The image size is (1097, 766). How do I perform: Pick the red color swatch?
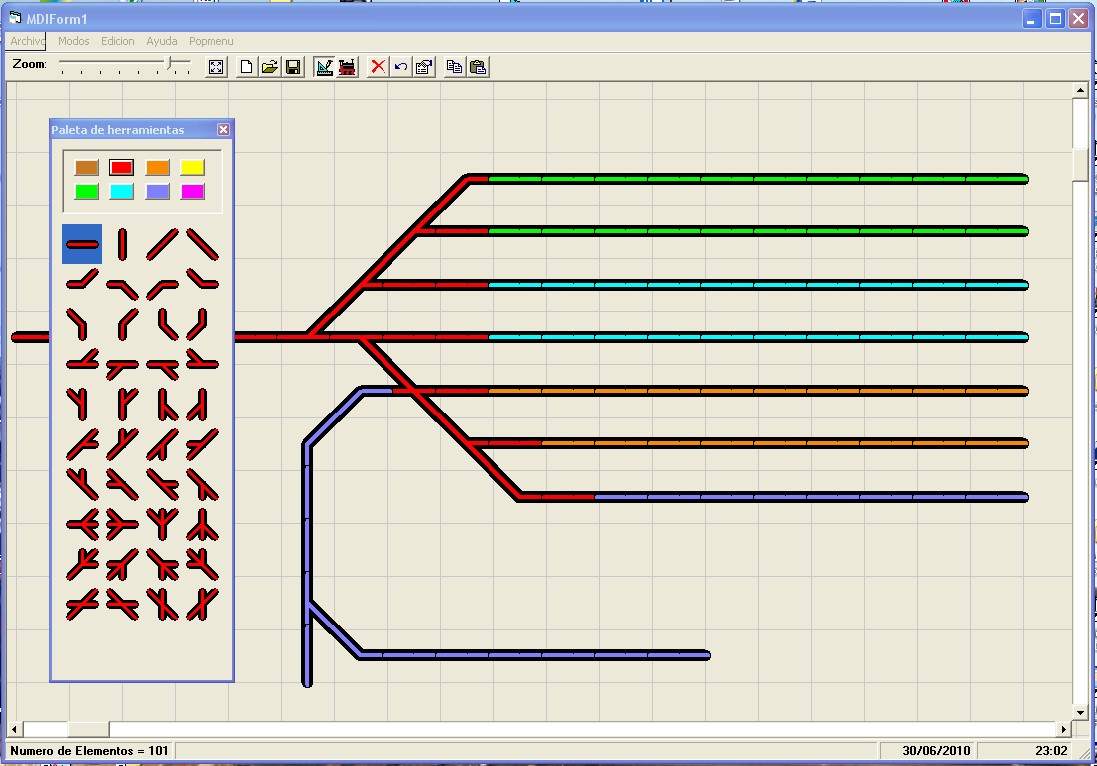[122, 167]
